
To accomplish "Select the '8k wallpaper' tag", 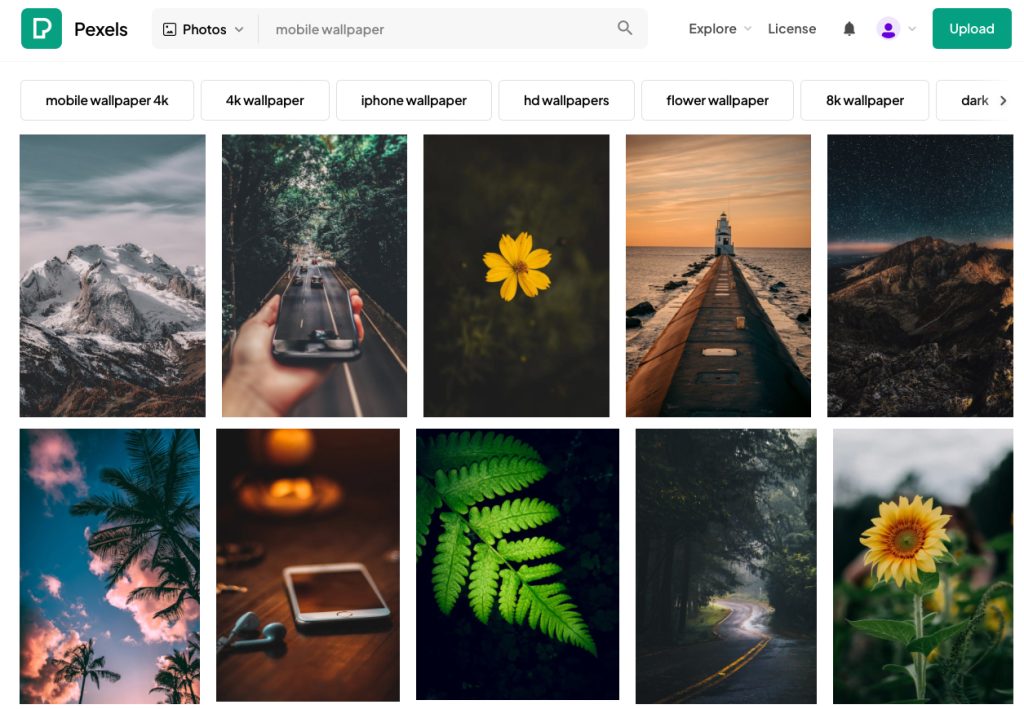I will click(864, 100).
